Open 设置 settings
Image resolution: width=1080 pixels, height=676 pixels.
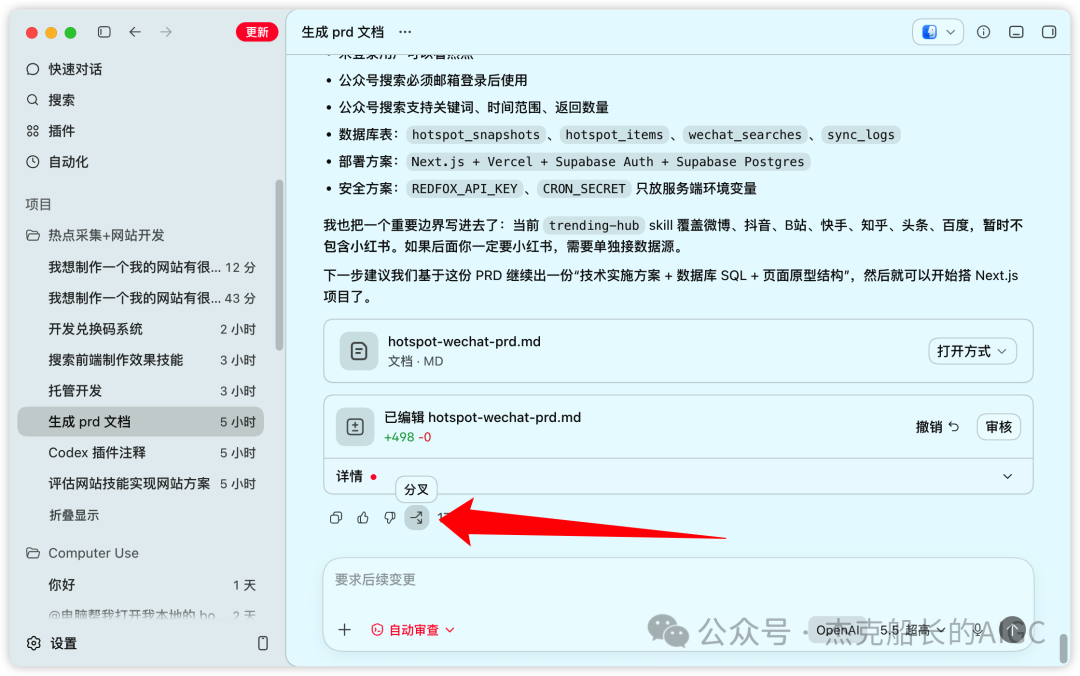point(63,644)
